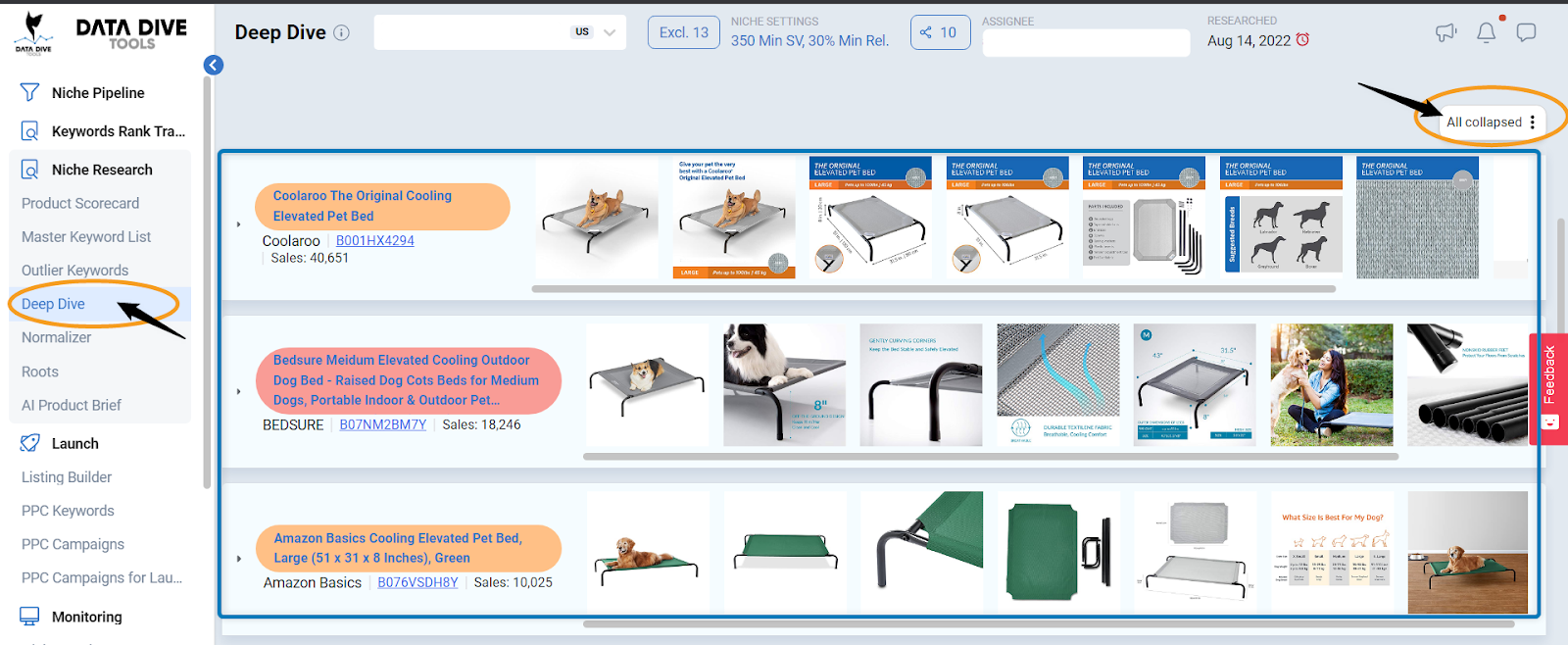Click Bedsure image of black-white dog
The width and height of the screenshot is (1568, 645).
pos(784,385)
